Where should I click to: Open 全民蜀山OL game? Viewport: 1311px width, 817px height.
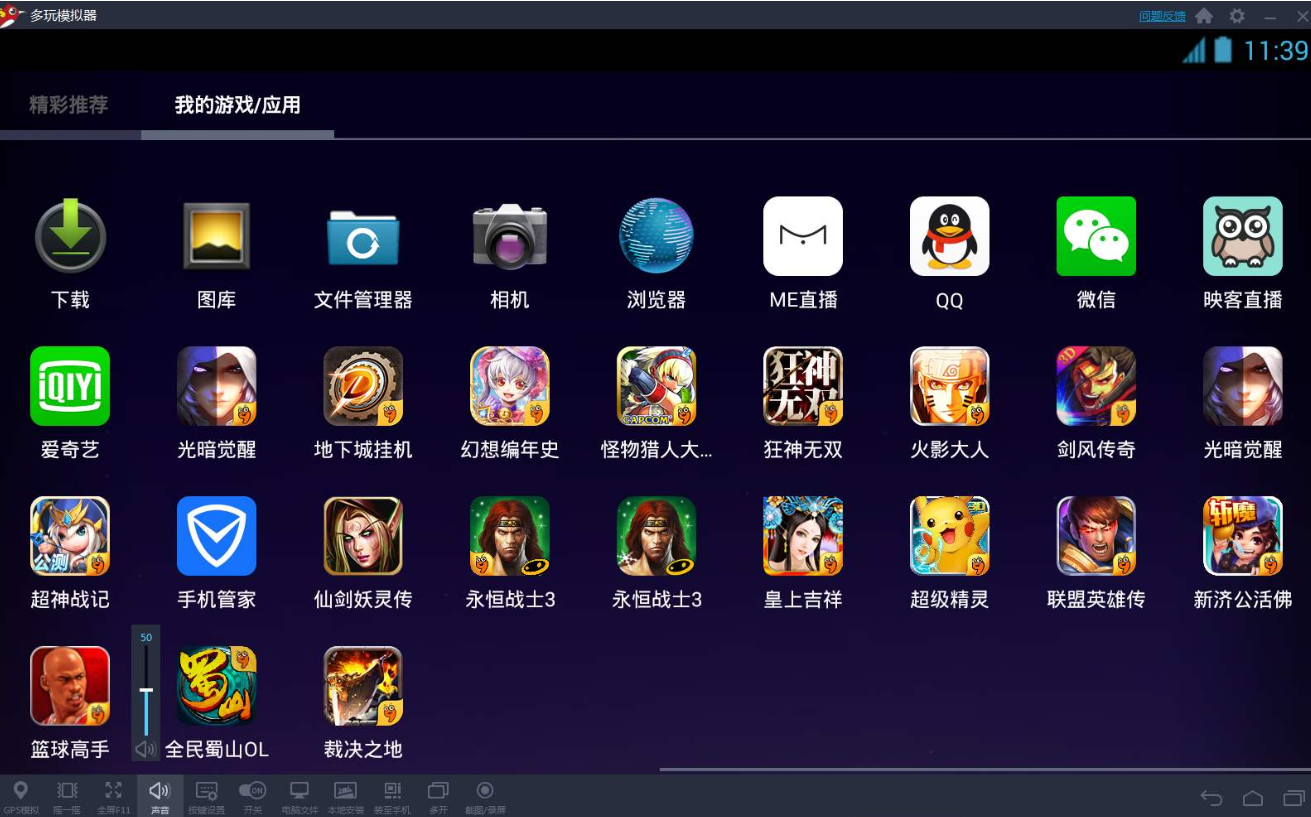coord(216,686)
